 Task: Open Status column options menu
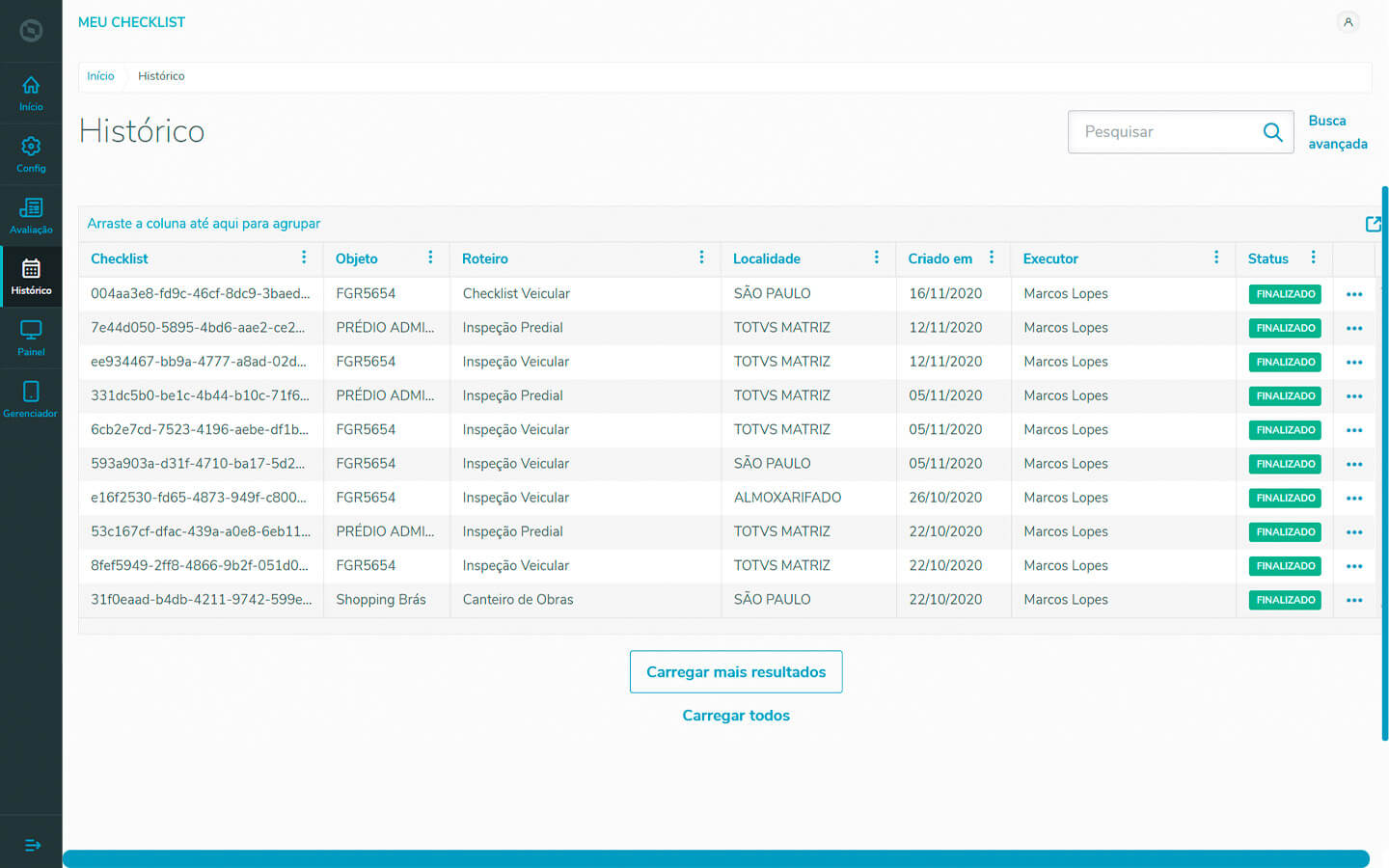(x=1313, y=258)
